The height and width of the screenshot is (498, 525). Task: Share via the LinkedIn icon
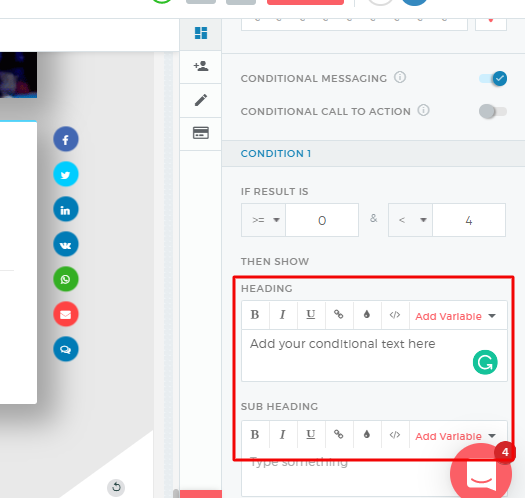[66, 209]
